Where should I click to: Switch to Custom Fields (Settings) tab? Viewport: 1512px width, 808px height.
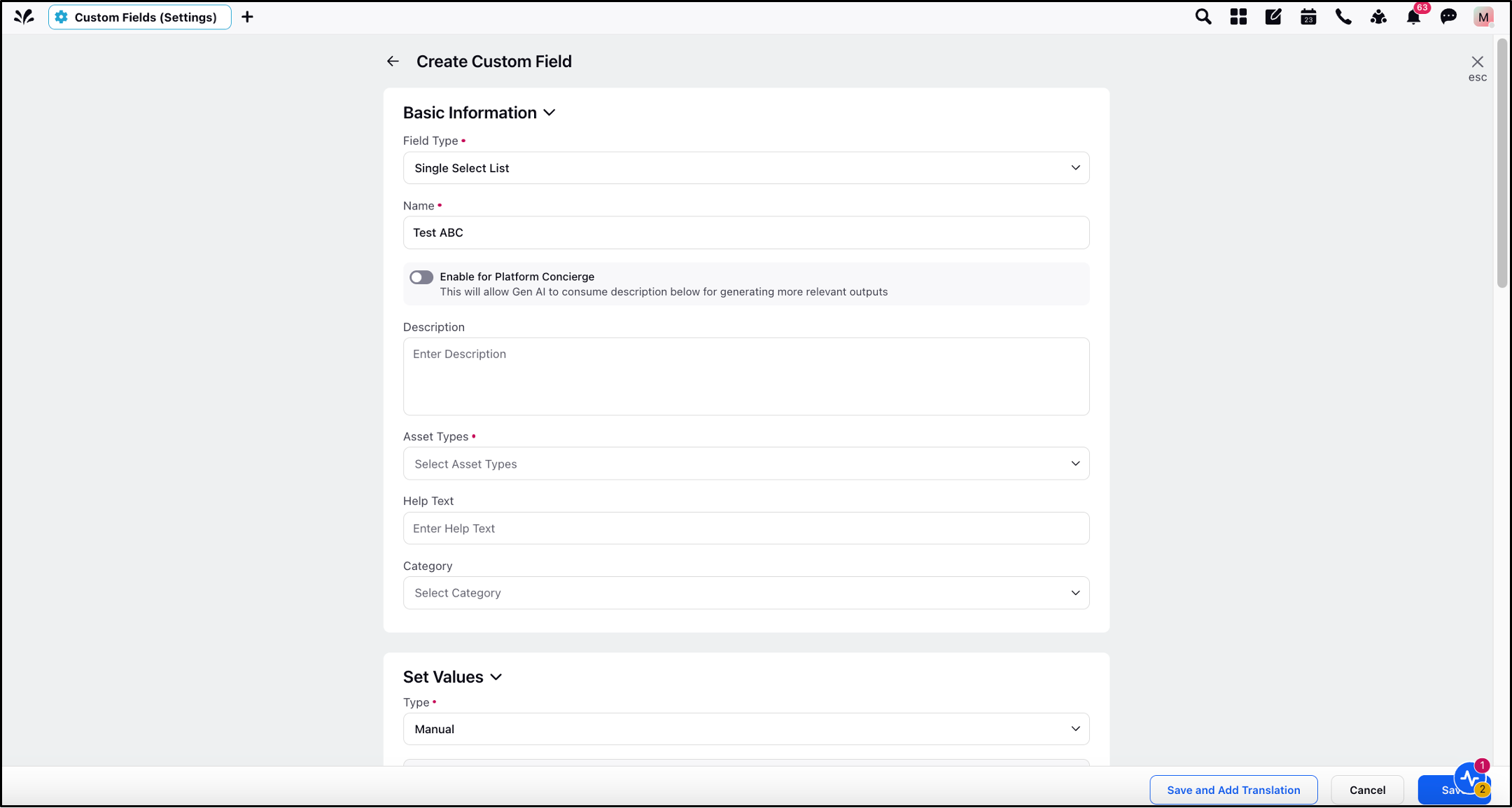coord(140,17)
